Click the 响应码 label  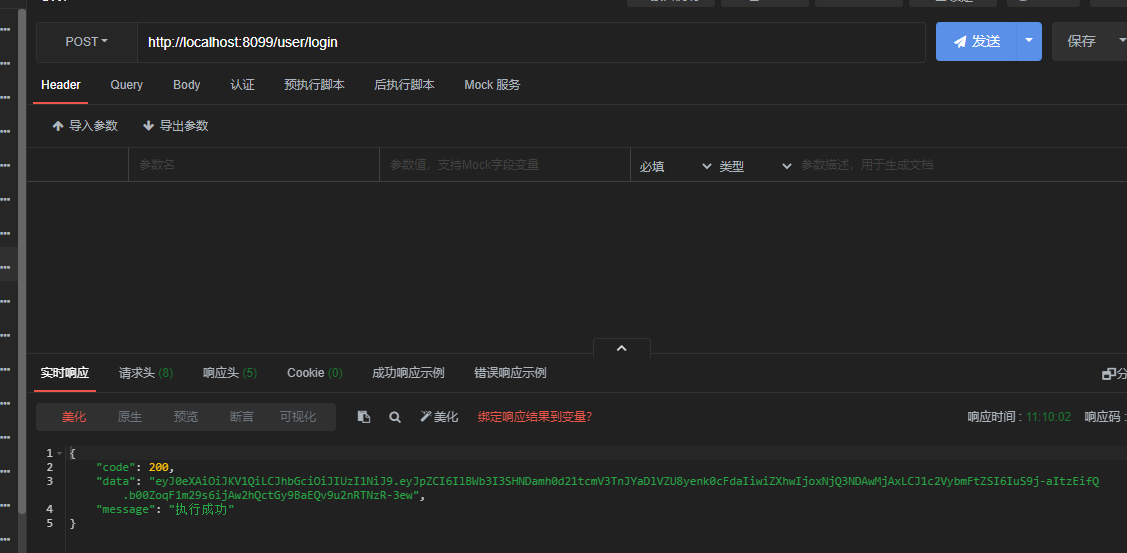tap(1103, 417)
